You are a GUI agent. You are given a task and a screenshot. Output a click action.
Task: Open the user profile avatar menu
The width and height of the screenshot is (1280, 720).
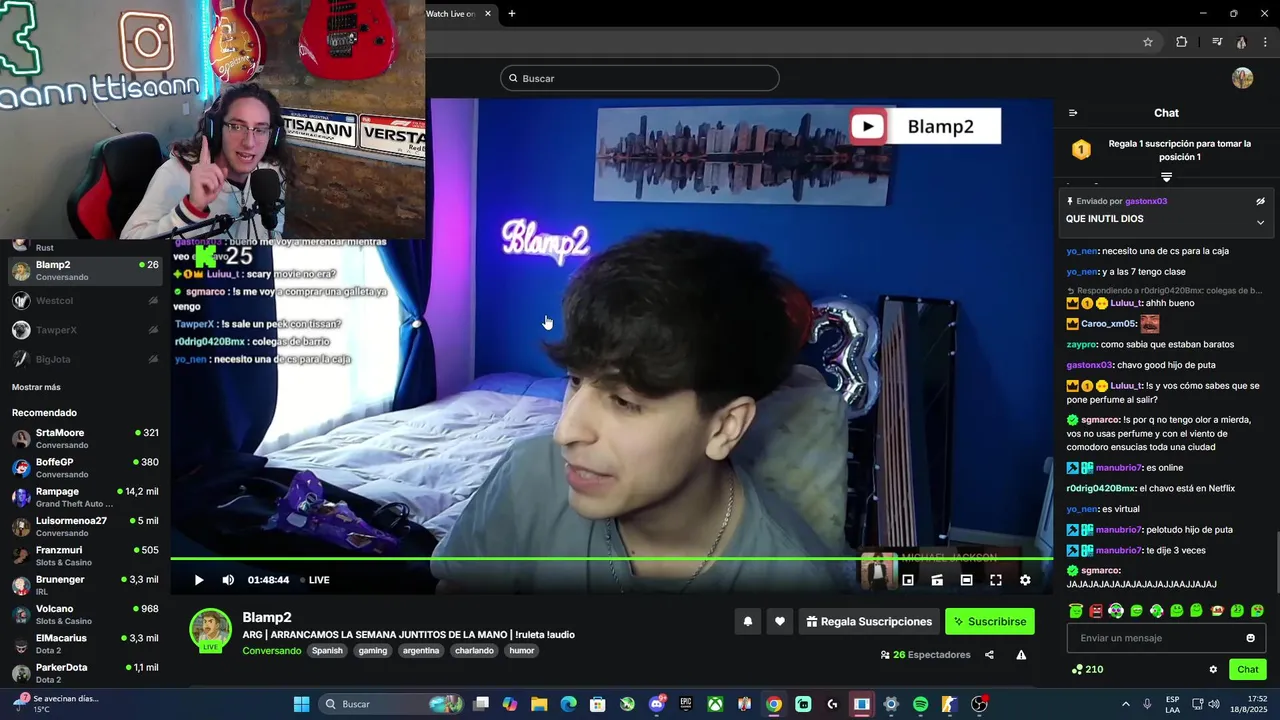click(x=1242, y=78)
